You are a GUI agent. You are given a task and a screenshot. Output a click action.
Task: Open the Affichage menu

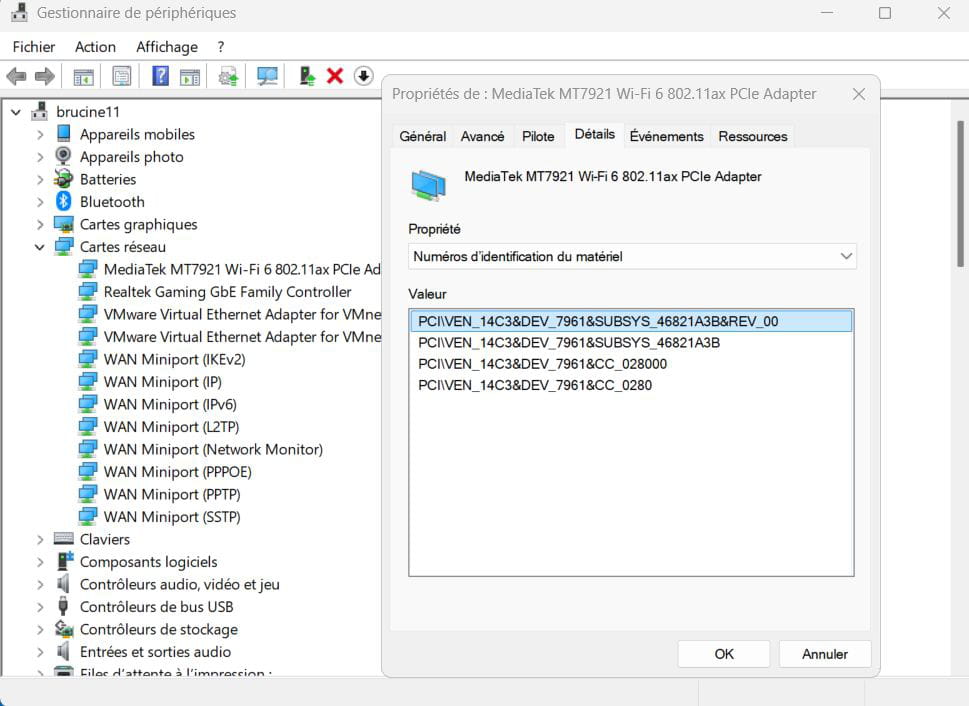167,47
